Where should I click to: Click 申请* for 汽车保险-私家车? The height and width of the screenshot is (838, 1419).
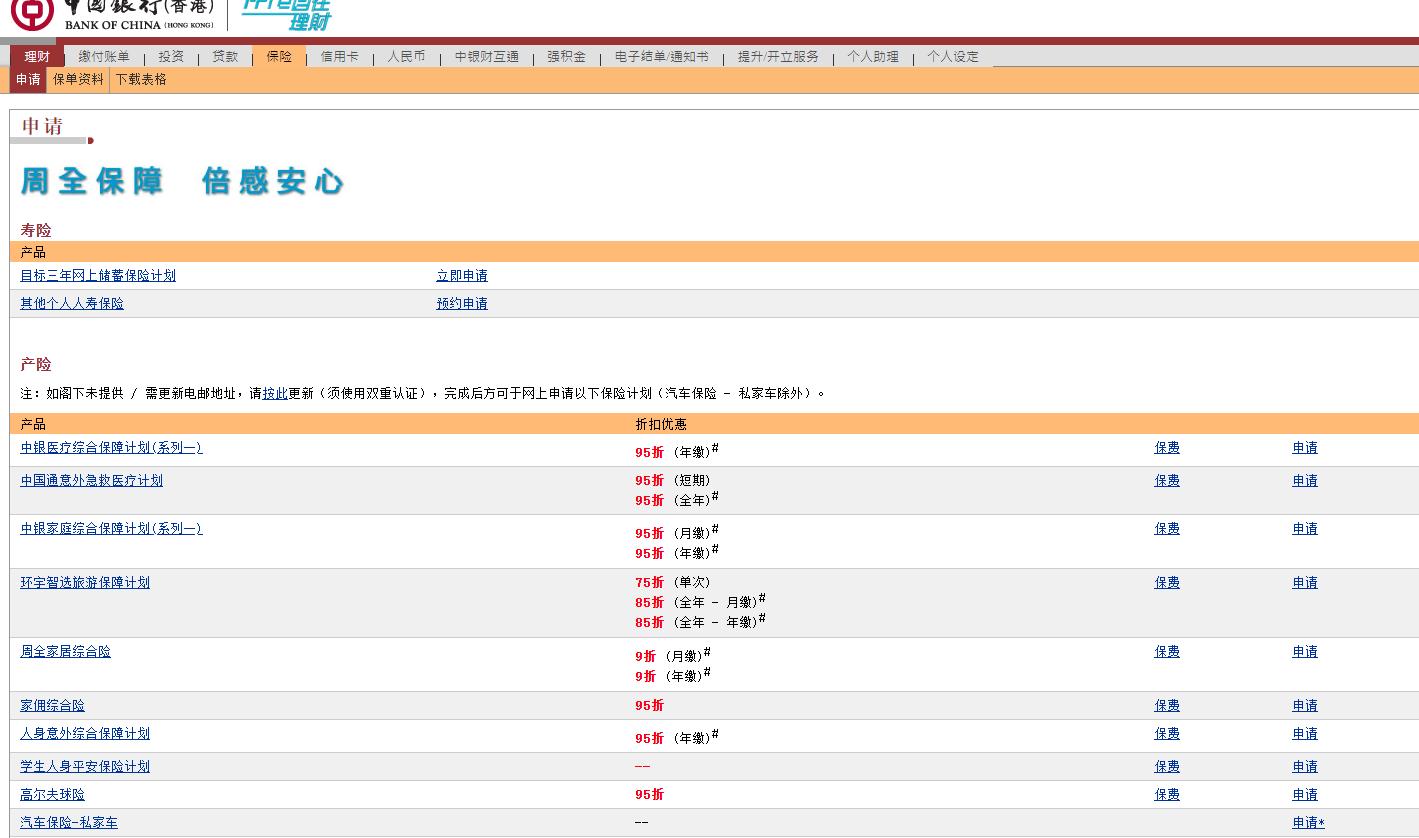1308,823
